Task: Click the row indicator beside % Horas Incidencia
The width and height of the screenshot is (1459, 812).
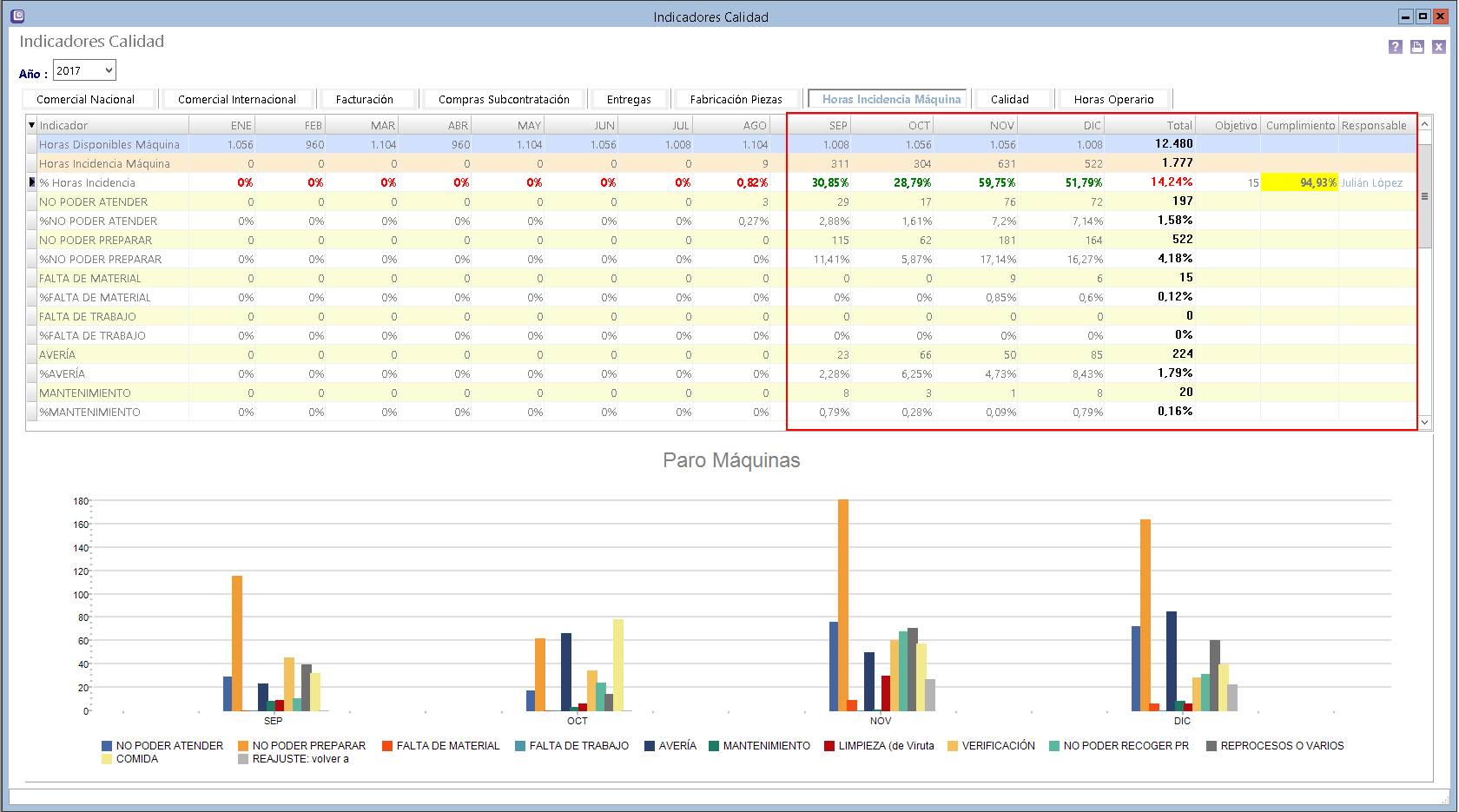Action: pyautogui.click(x=32, y=182)
